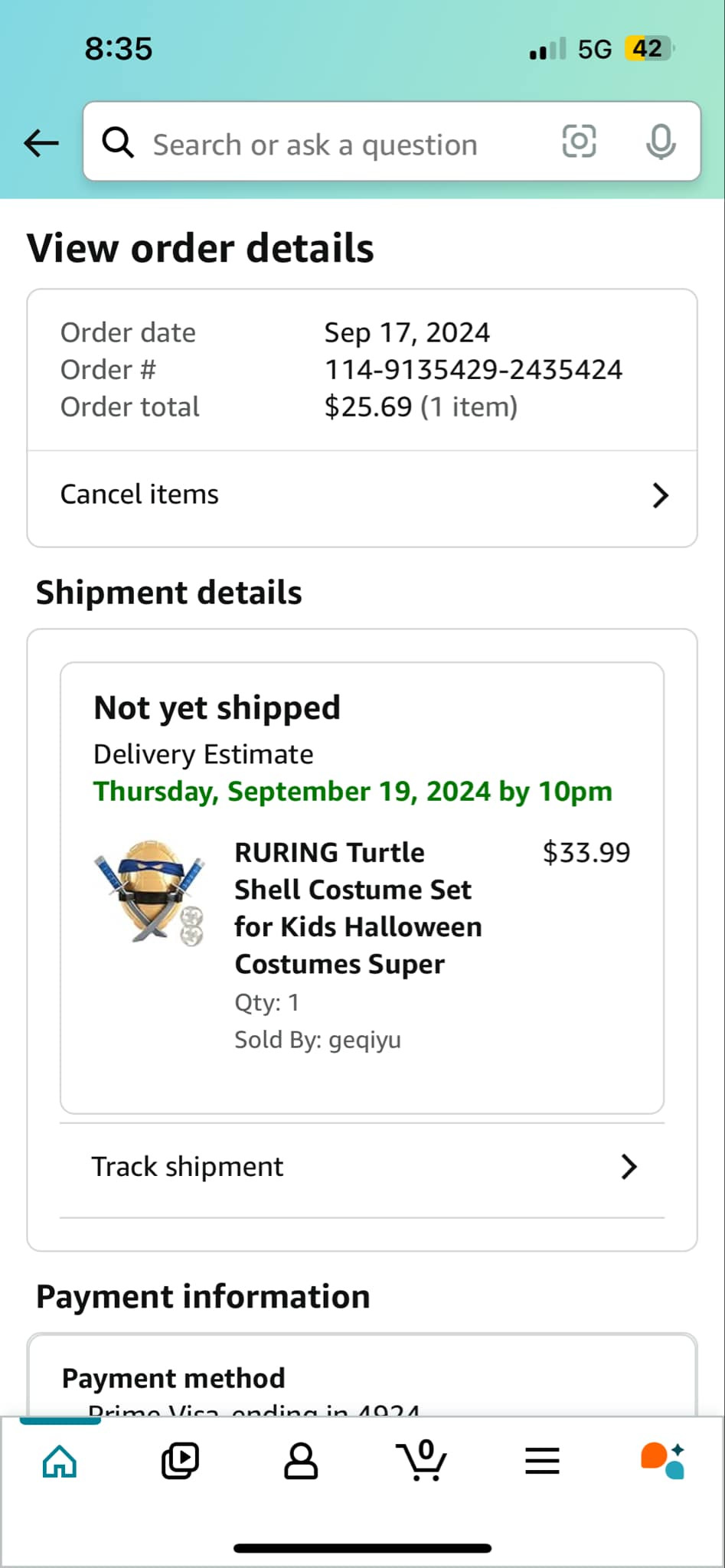Open the account profile icon
The image size is (725, 1568).
301,1461
